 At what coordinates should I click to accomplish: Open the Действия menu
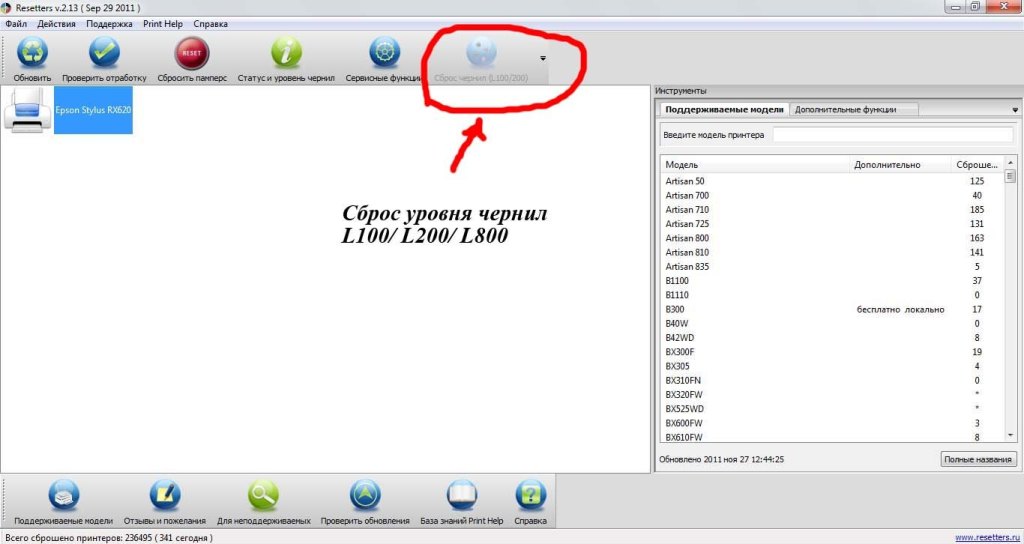[56, 24]
